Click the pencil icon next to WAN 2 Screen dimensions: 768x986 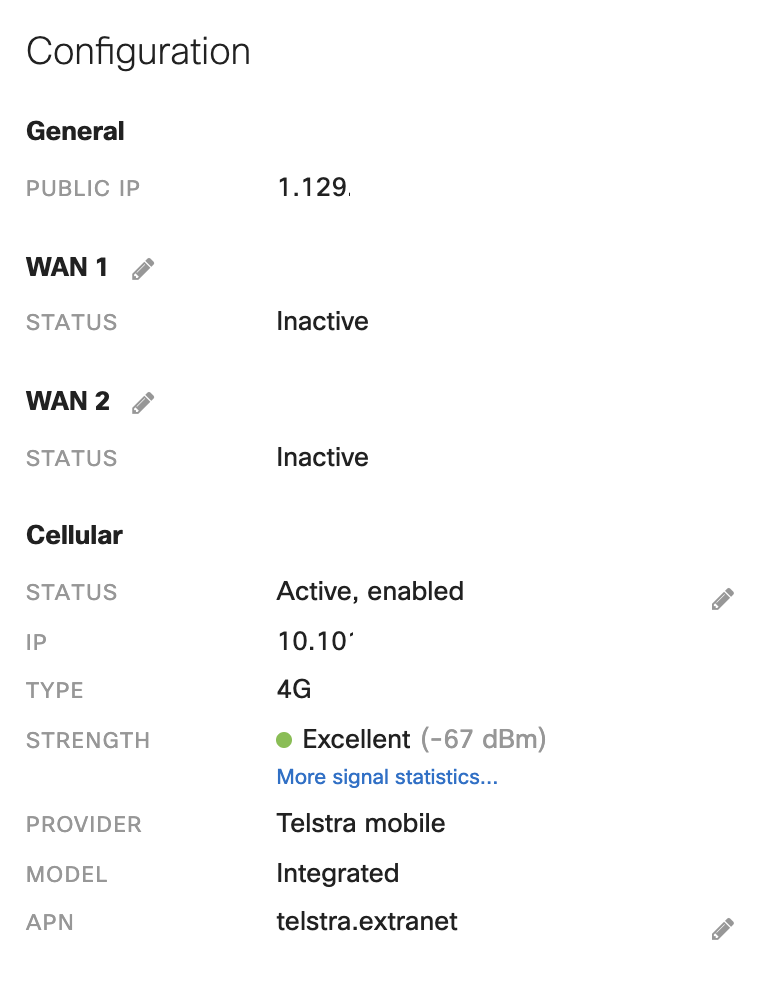coord(142,401)
